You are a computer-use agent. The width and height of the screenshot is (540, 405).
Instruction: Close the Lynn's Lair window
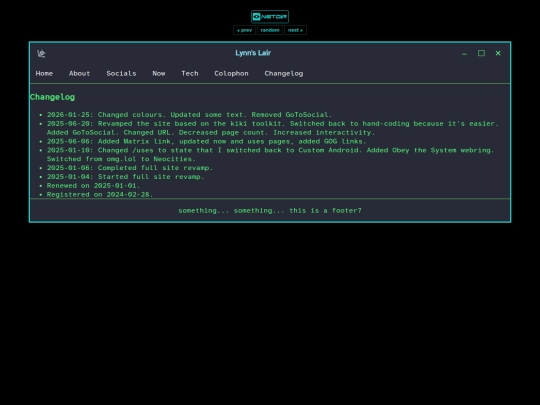pyautogui.click(x=498, y=53)
